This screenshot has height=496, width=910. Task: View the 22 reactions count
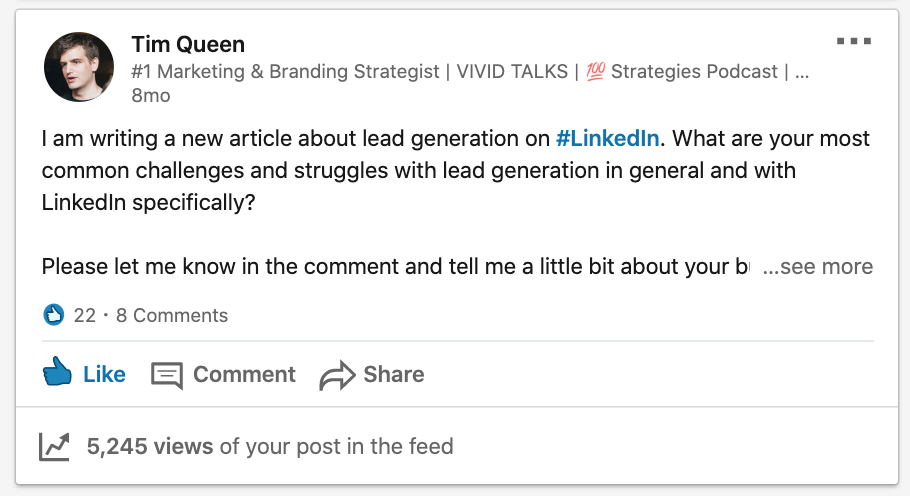85,316
